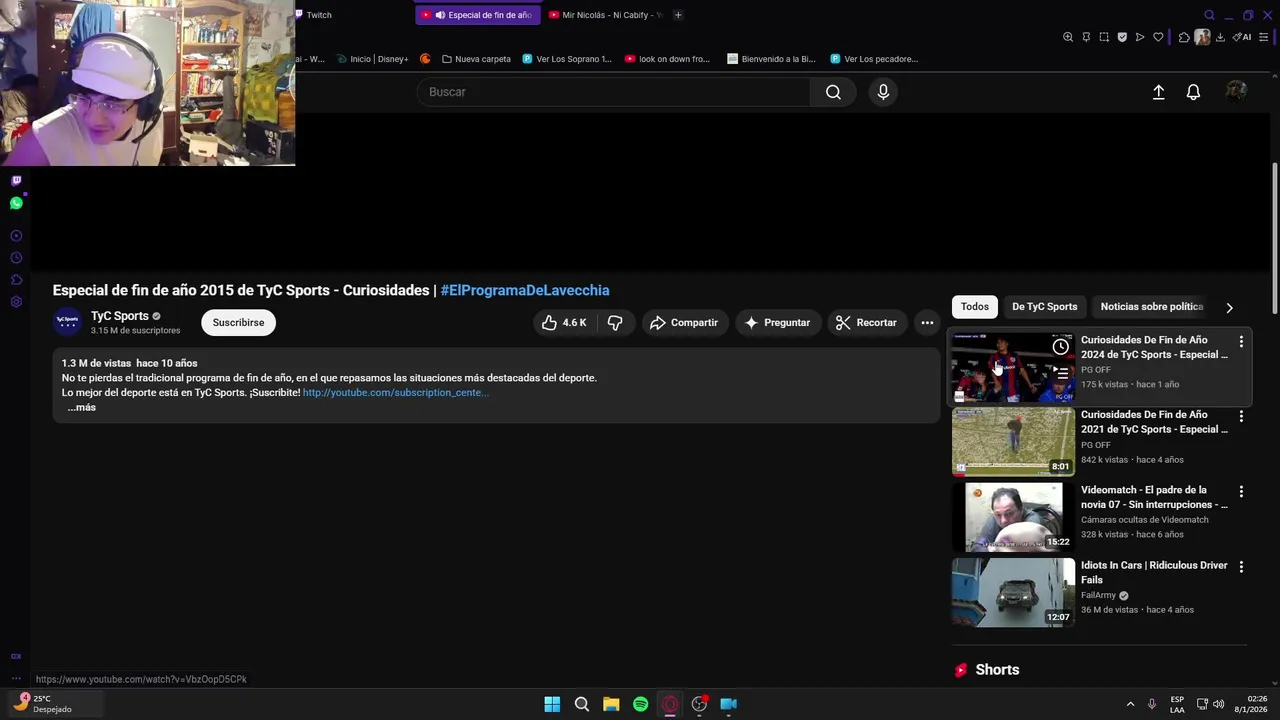Open the browser easy setup sliders icon
This screenshot has height=720, width=1280.
click(1264, 37)
